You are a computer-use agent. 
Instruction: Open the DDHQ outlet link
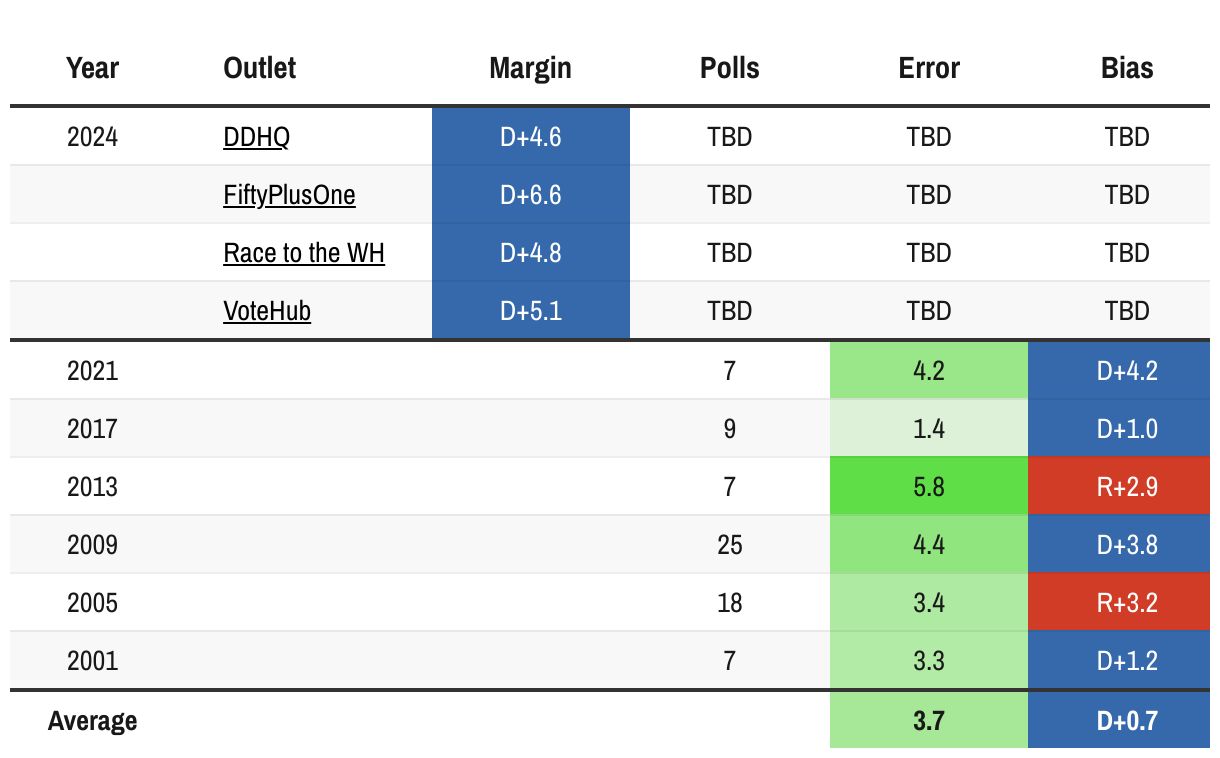[x=256, y=137]
